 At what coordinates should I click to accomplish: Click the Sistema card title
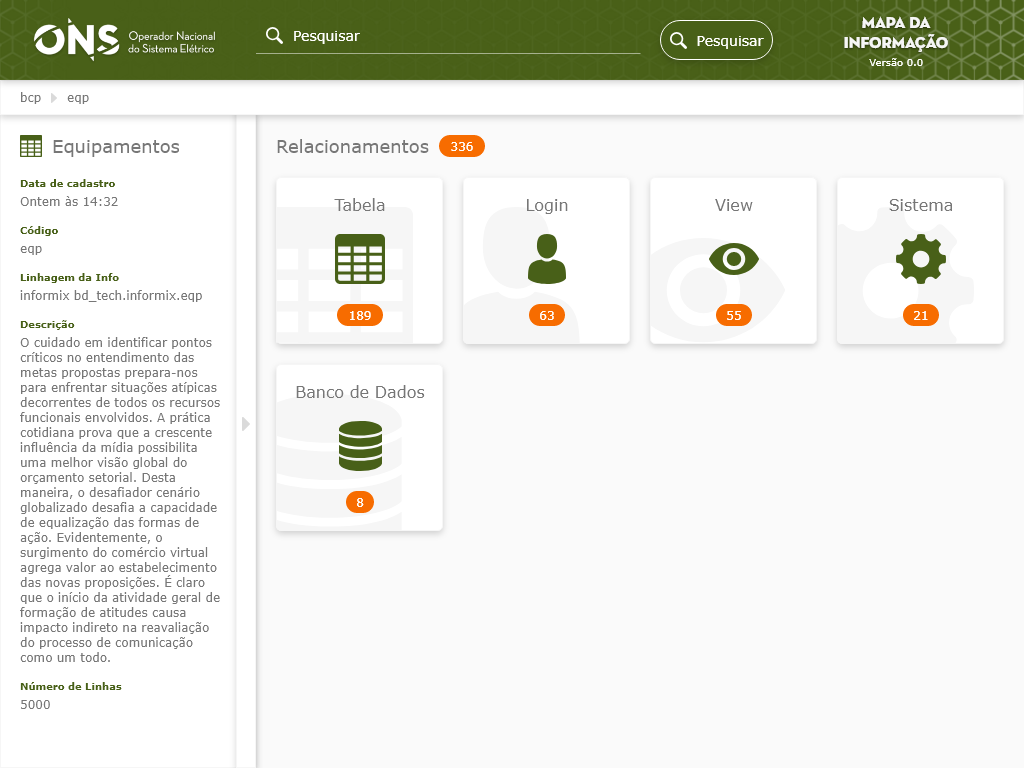point(921,205)
